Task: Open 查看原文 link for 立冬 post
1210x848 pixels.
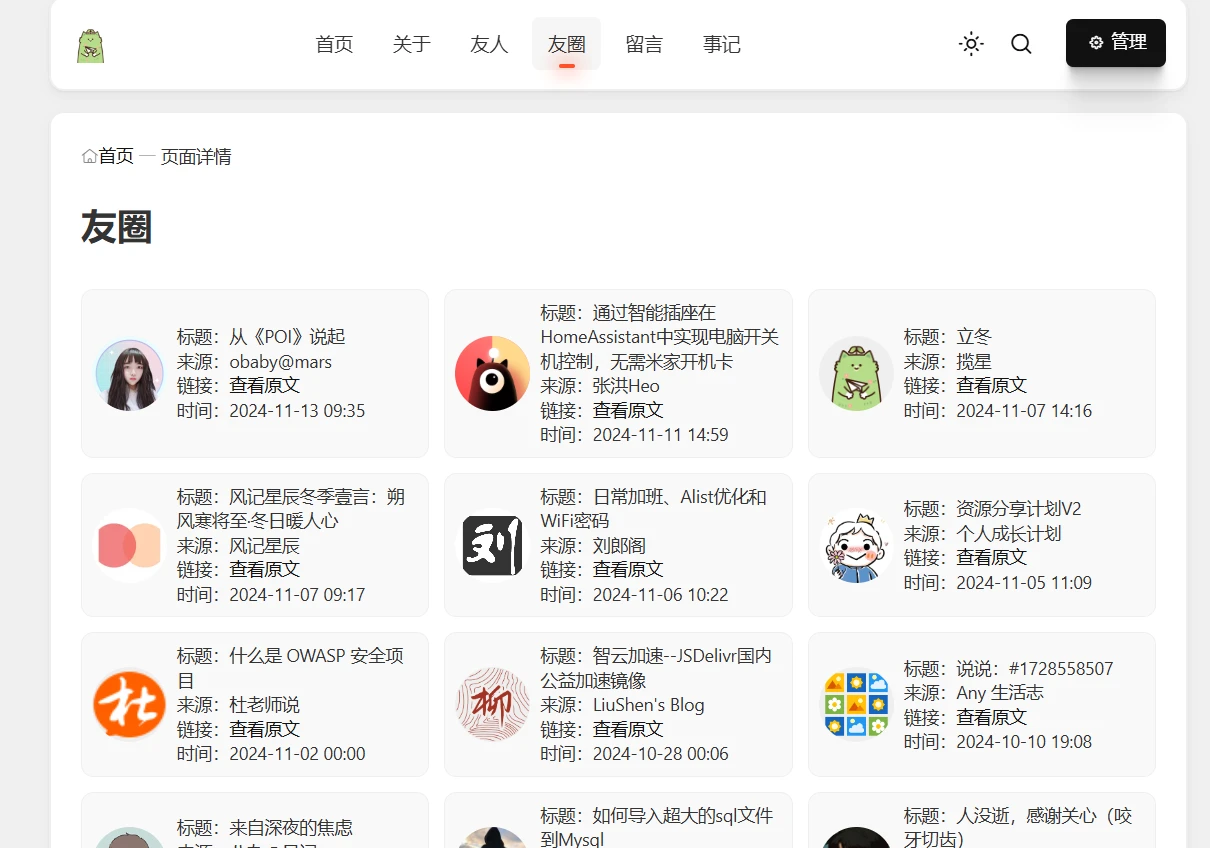Action: (x=991, y=385)
